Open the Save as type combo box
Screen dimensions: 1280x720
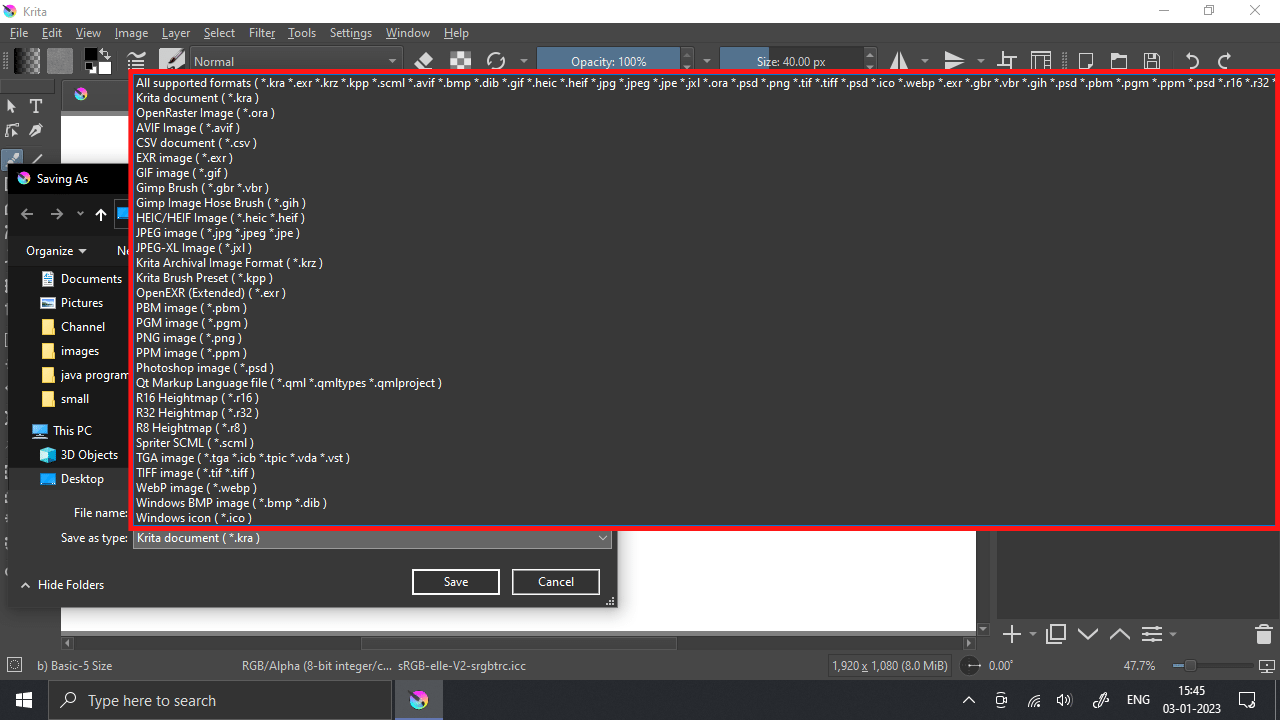pyautogui.click(x=372, y=538)
